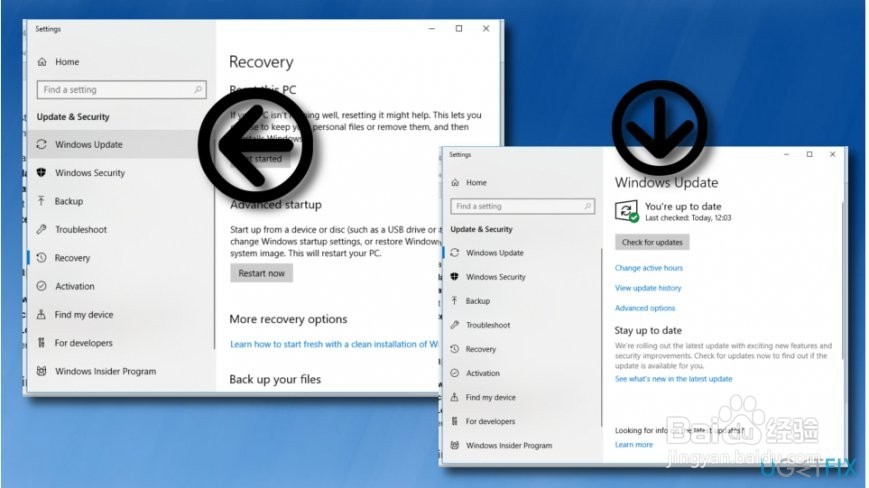Open Backup label in Windows Update window sidebar
This screenshot has width=869, height=488.
[x=478, y=301]
